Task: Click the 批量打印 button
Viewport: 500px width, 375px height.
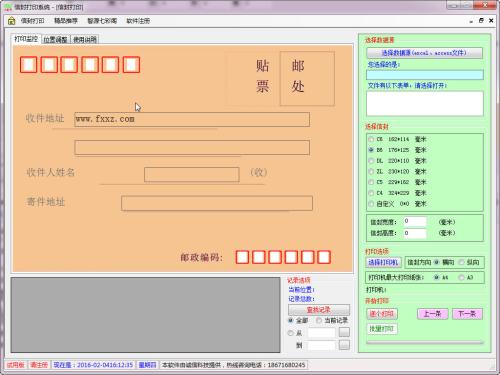Action: coord(382,329)
